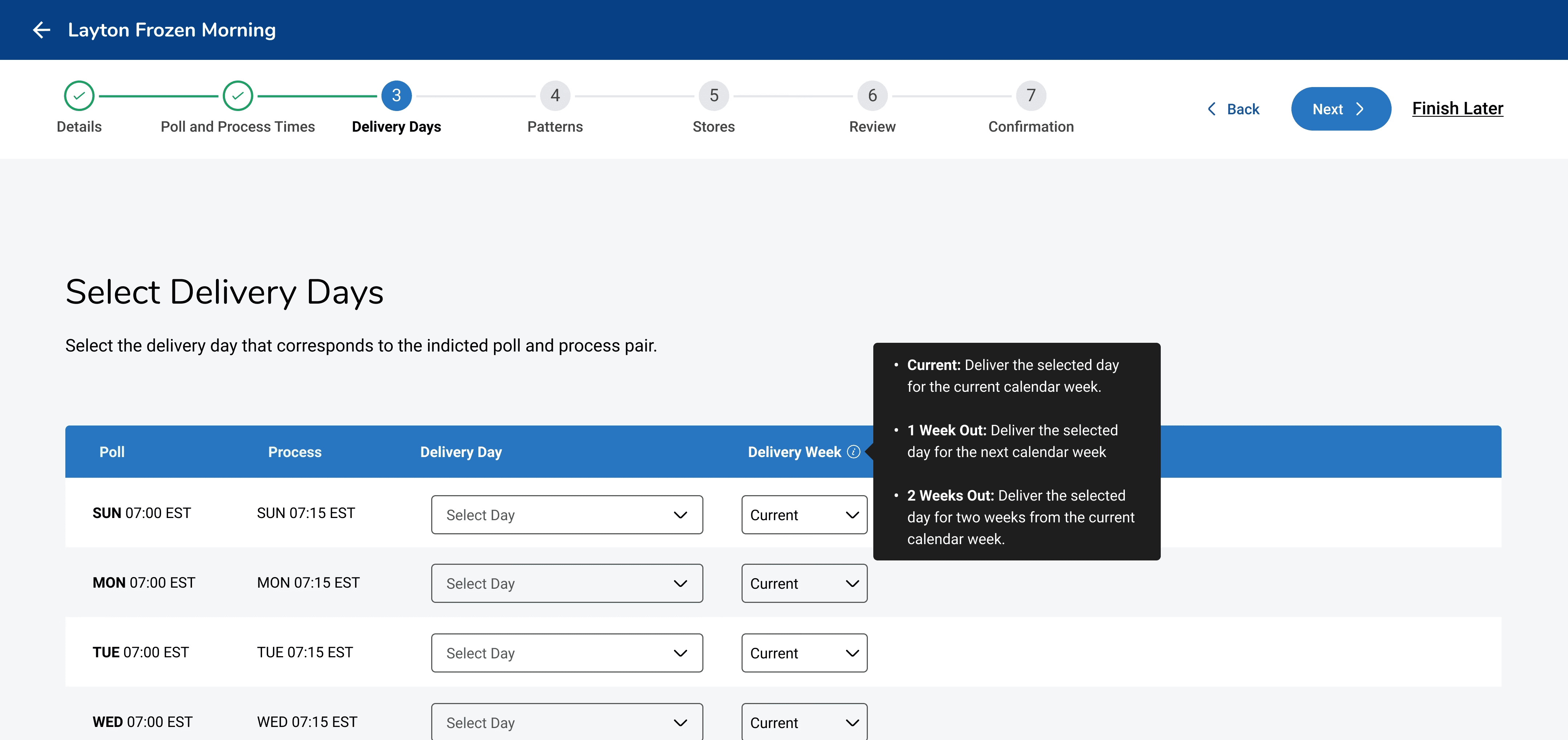Click the WED 07:15 EST process cell
The image size is (1568, 740).
[307, 722]
